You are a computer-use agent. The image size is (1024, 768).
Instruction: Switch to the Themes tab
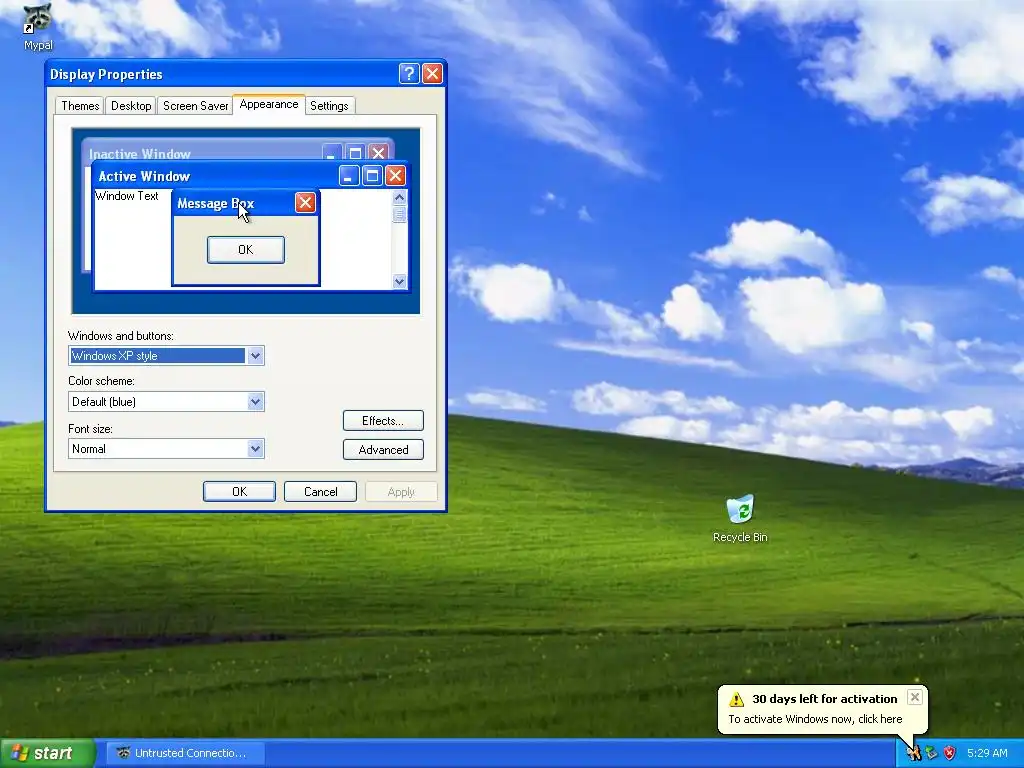coord(80,106)
